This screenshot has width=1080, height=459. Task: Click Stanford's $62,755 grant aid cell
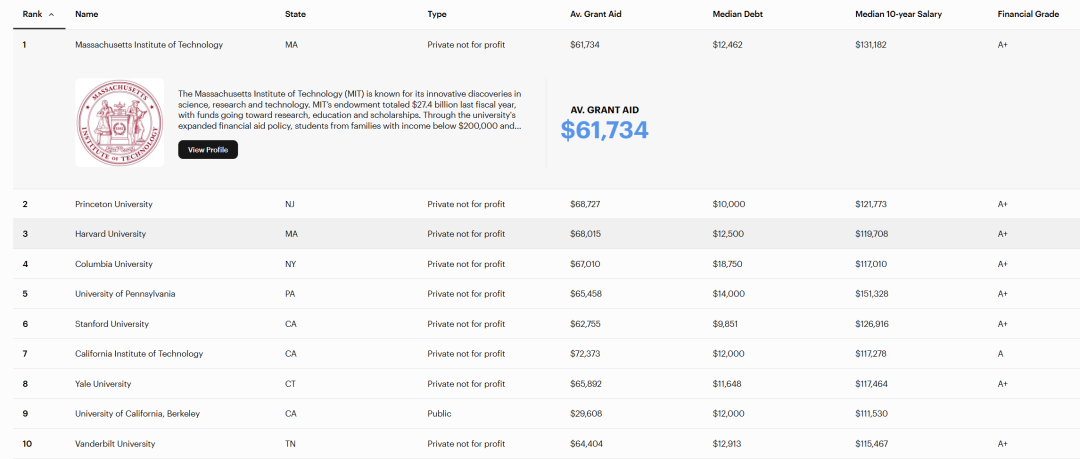pos(585,324)
